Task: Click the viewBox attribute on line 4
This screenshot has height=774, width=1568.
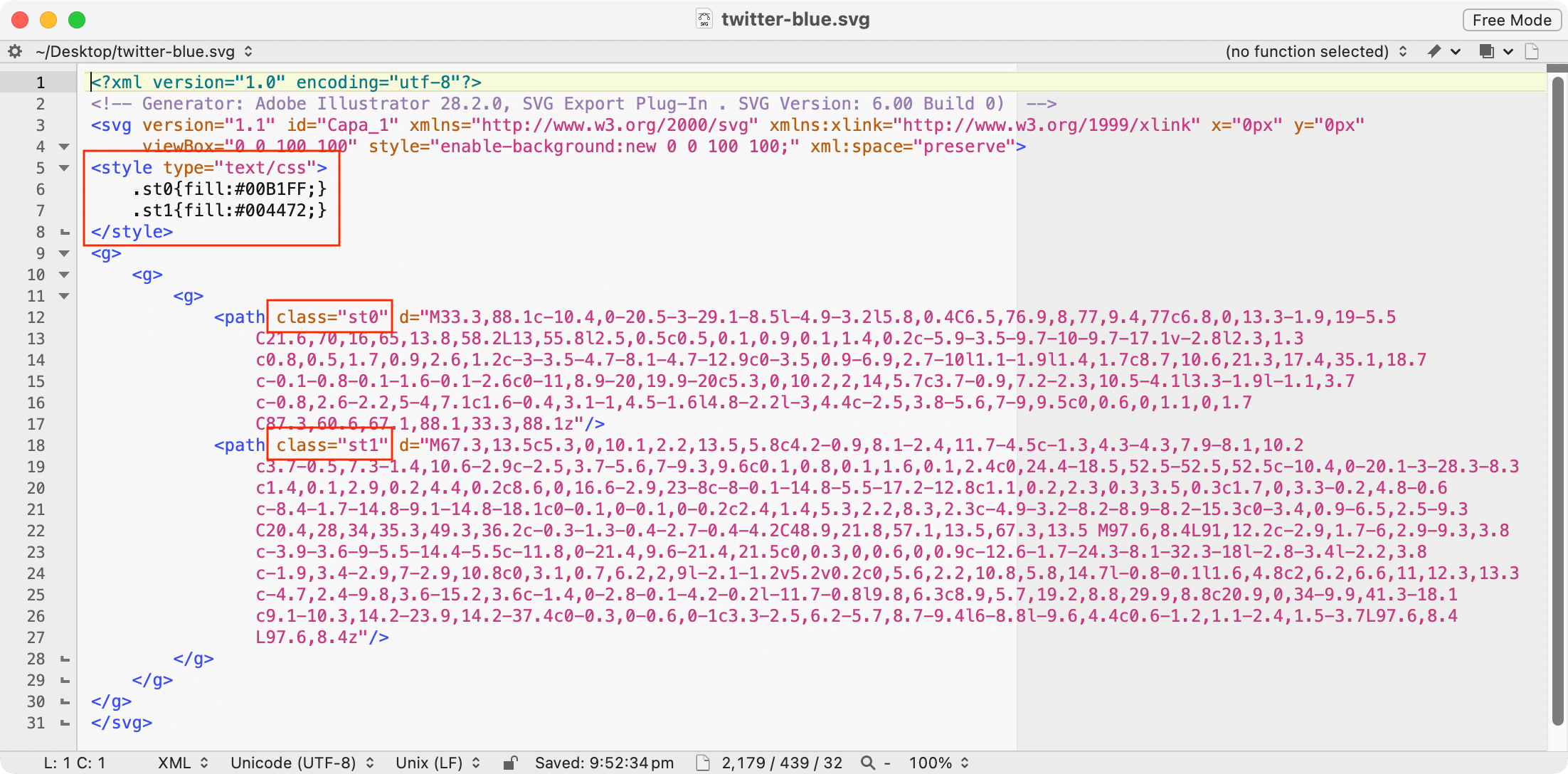Action: click(x=250, y=147)
